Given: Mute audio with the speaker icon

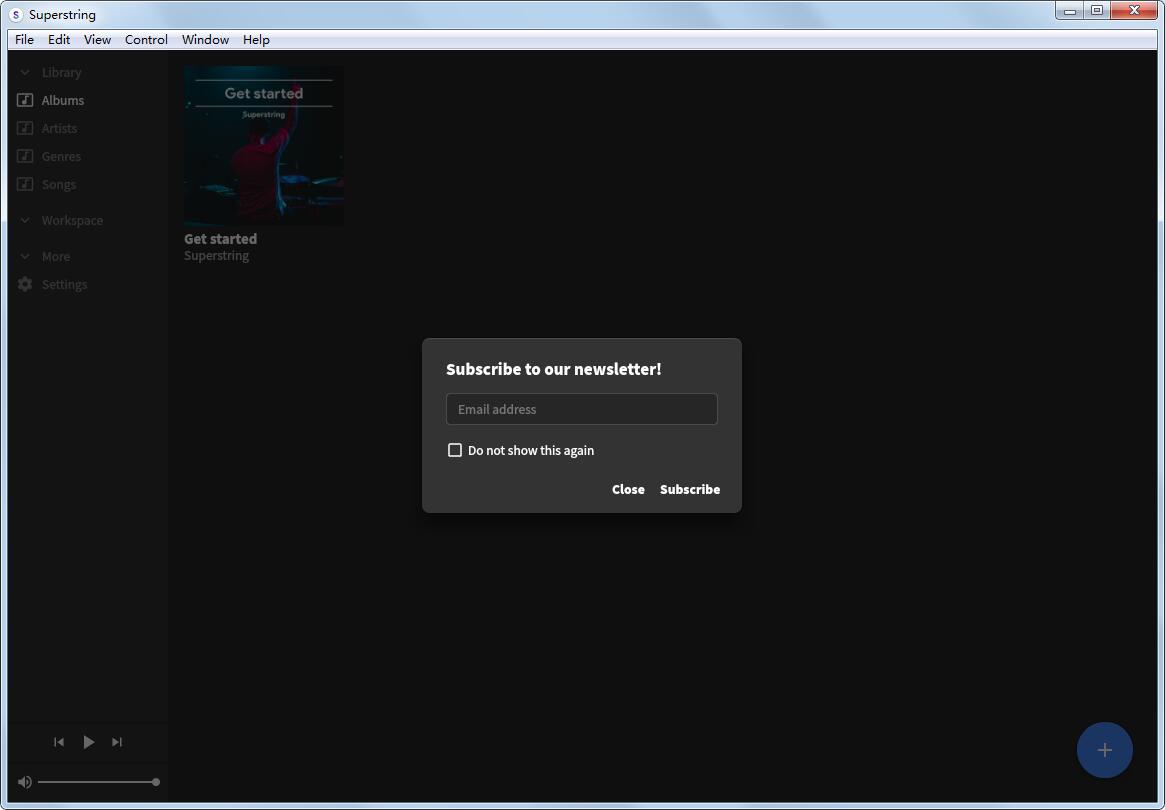Looking at the screenshot, I should click(x=25, y=782).
